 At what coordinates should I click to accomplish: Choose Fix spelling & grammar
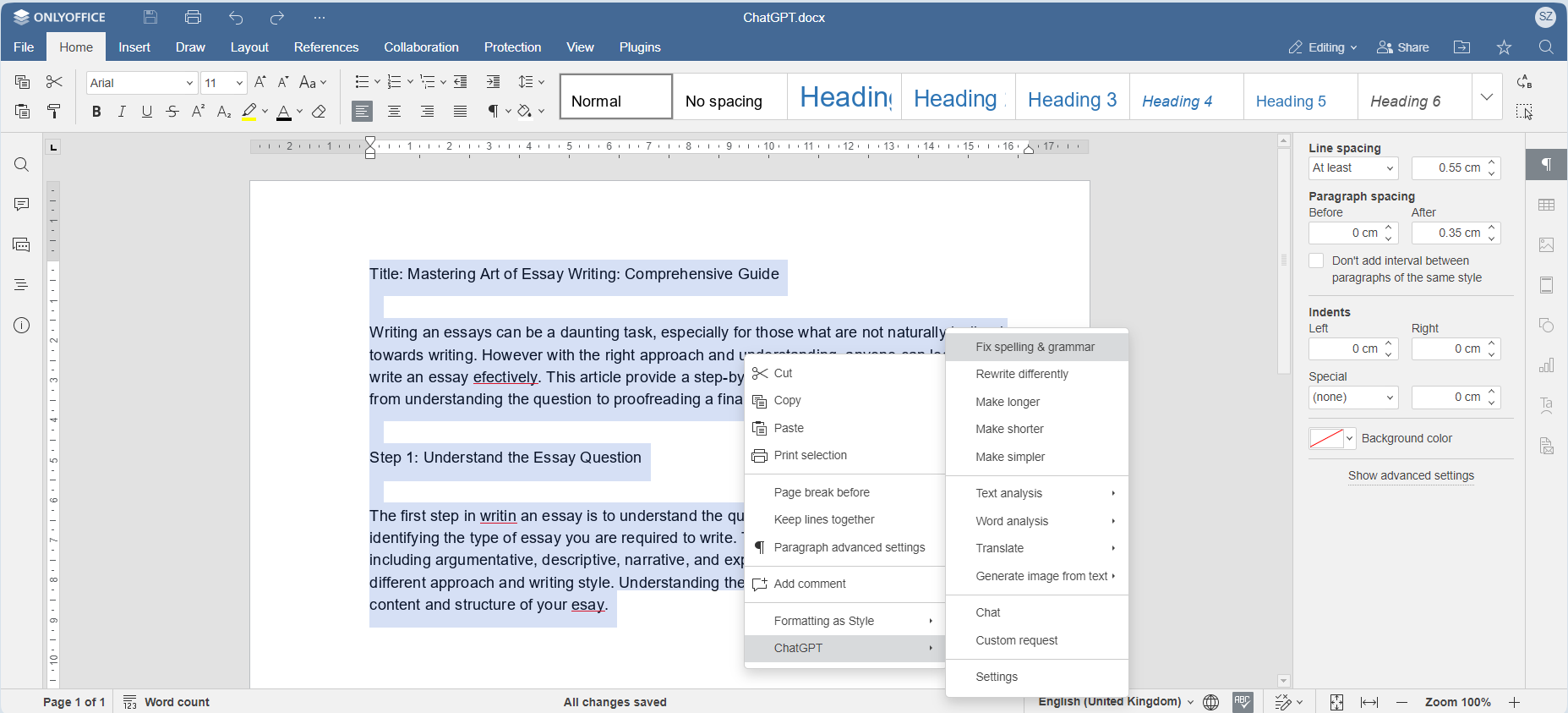1036,347
